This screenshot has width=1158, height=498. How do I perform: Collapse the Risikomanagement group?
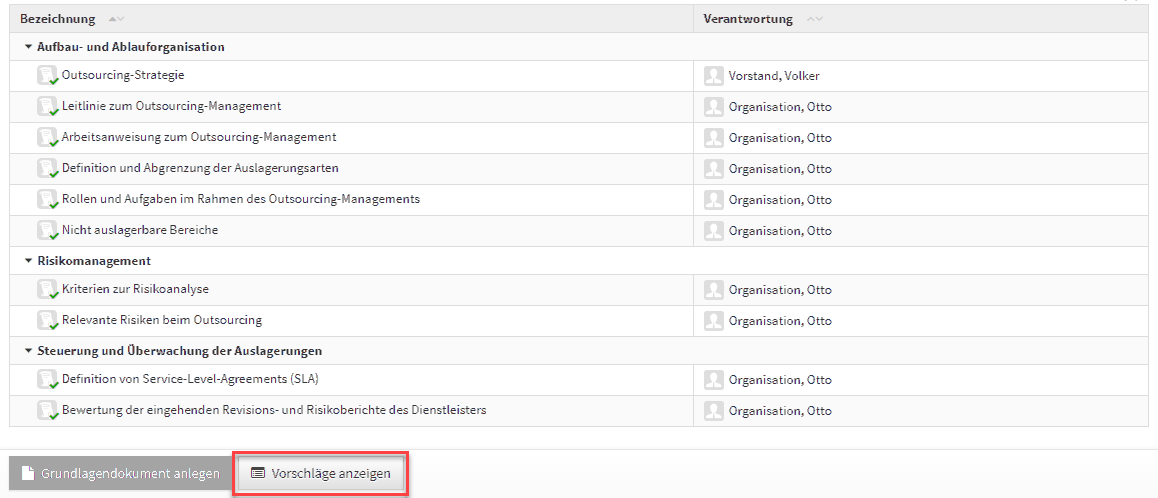tap(28, 261)
